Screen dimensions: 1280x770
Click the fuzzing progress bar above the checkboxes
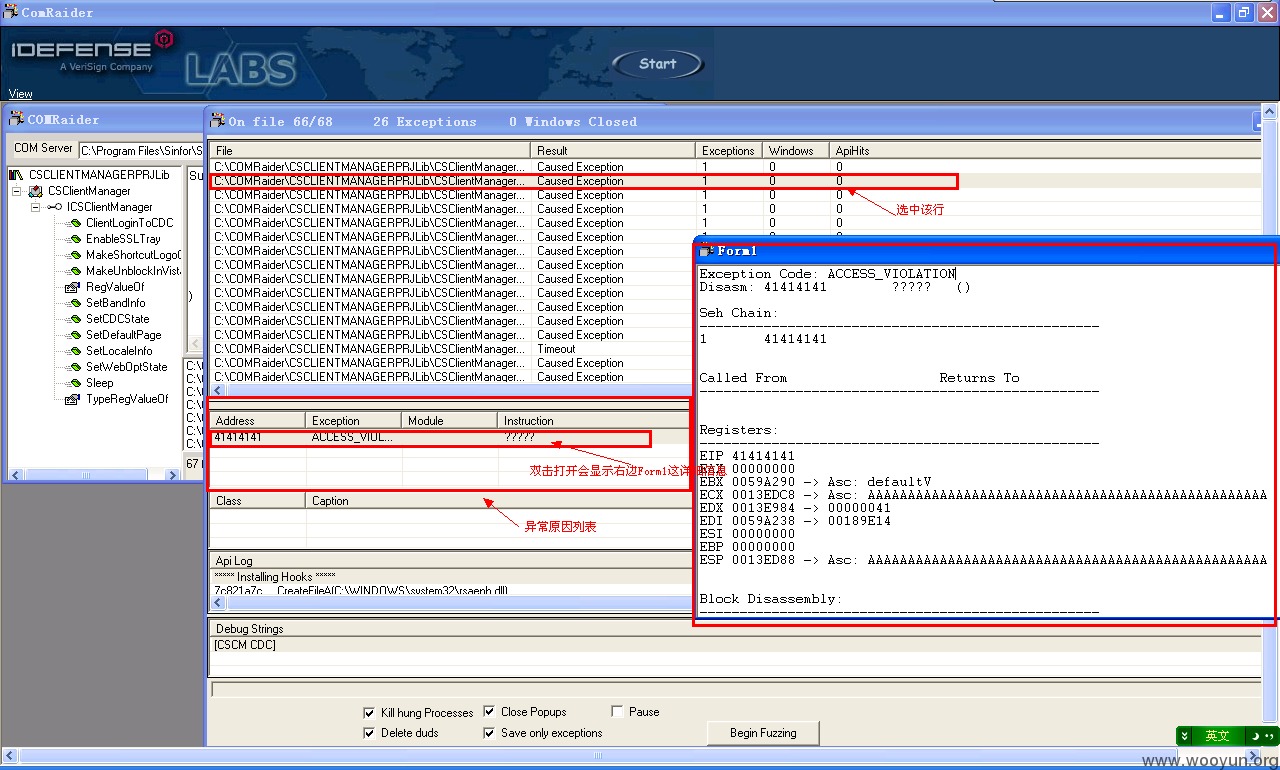[x=735, y=689]
